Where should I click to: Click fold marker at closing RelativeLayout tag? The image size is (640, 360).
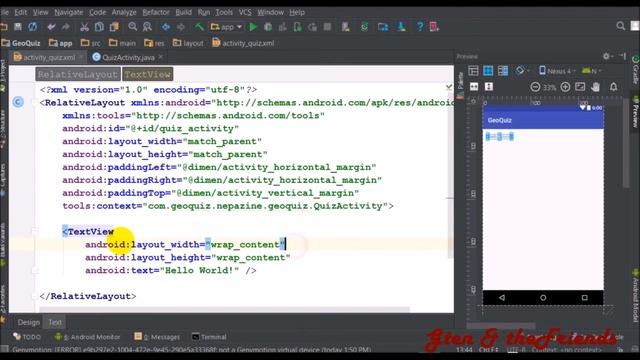(35, 296)
